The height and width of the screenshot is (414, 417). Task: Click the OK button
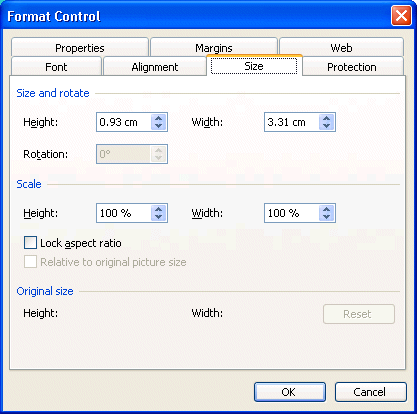[290, 392]
